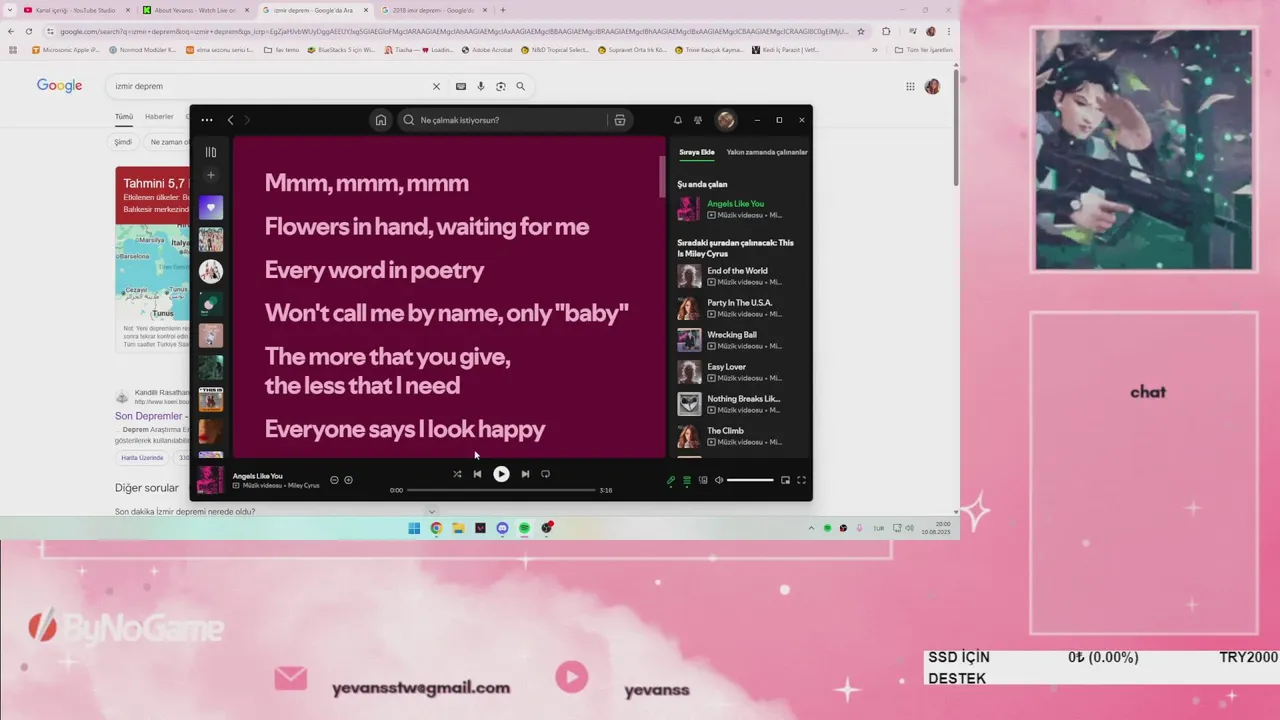The height and width of the screenshot is (720, 1280).
Task: Skip to previous track
Action: tap(477, 474)
